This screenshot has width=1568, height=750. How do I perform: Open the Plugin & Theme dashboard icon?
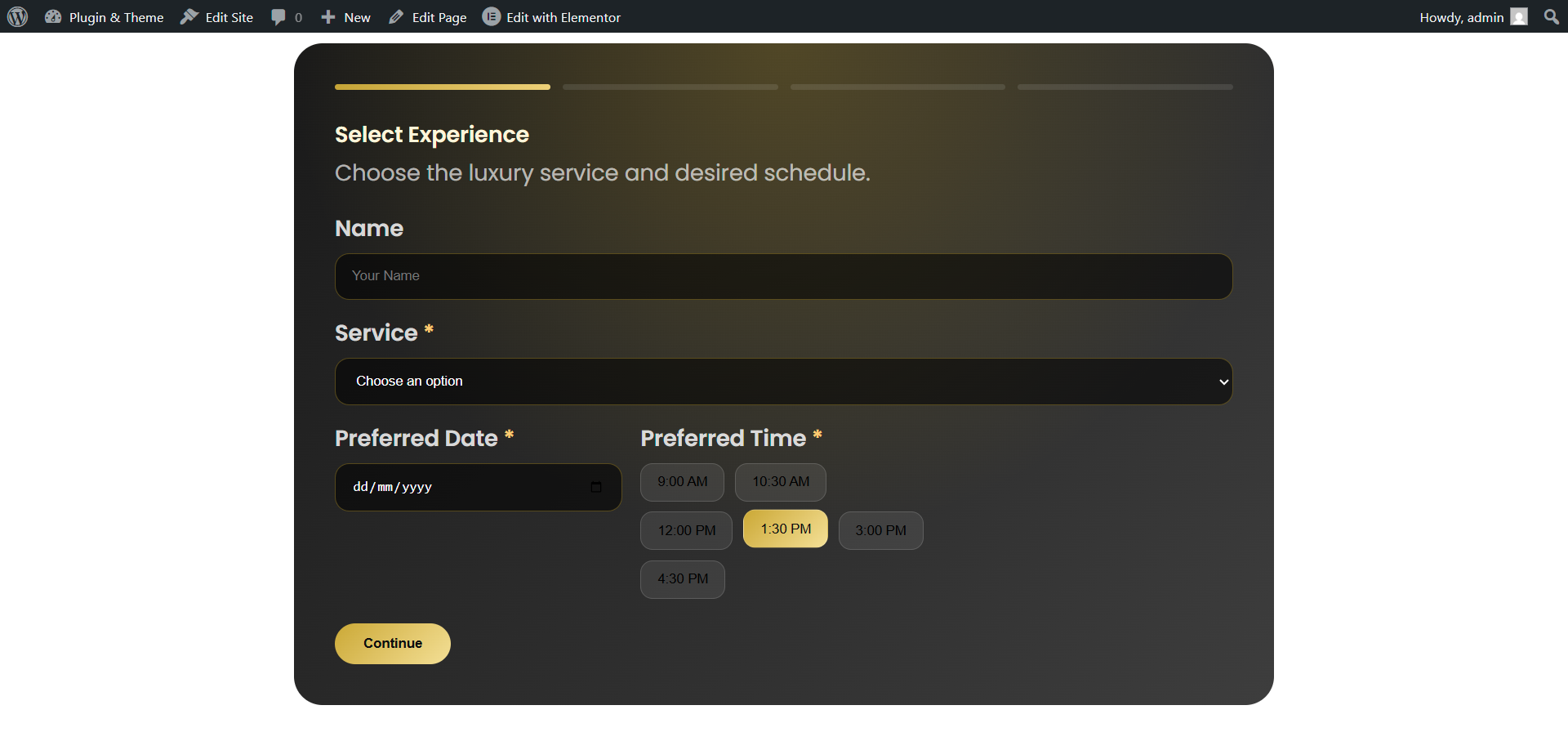click(x=53, y=17)
